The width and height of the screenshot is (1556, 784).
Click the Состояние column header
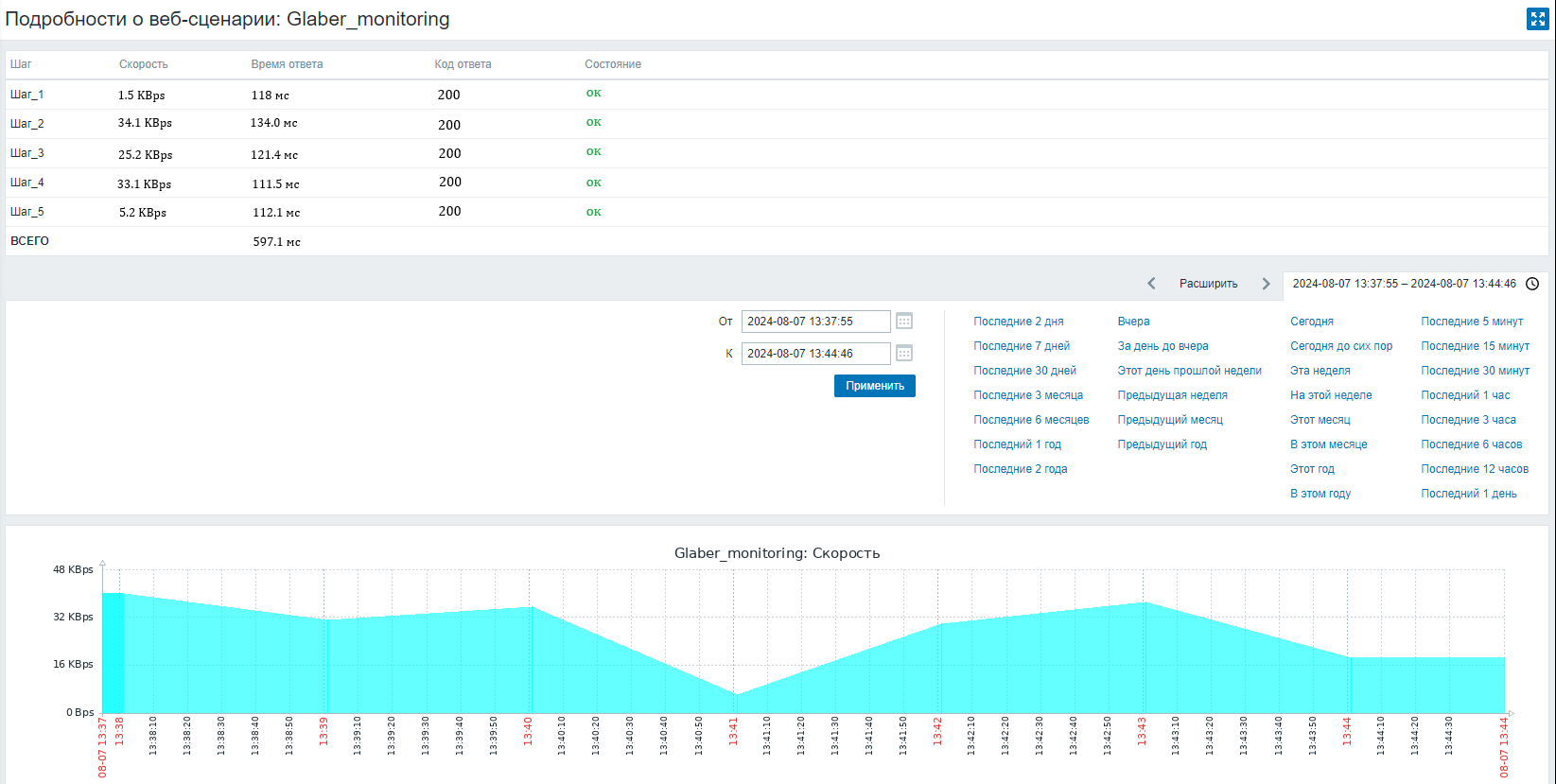pyautogui.click(x=613, y=64)
